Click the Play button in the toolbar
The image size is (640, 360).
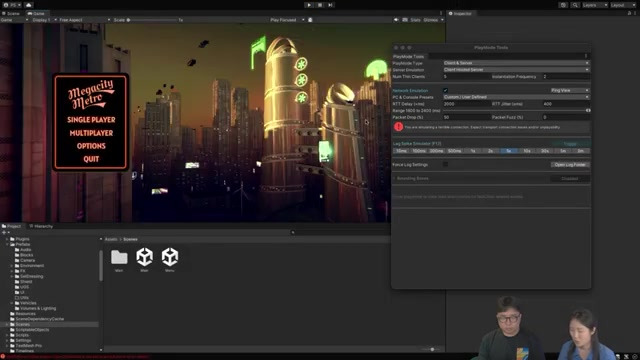click(309, 5)
